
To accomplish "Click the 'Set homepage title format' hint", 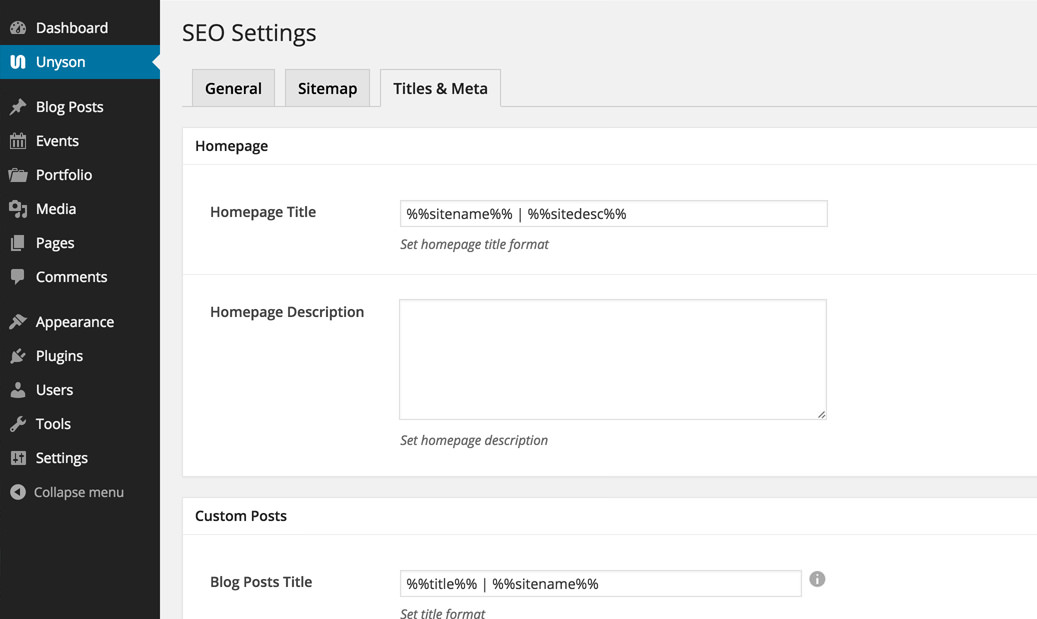I will (x=474, y=244).
